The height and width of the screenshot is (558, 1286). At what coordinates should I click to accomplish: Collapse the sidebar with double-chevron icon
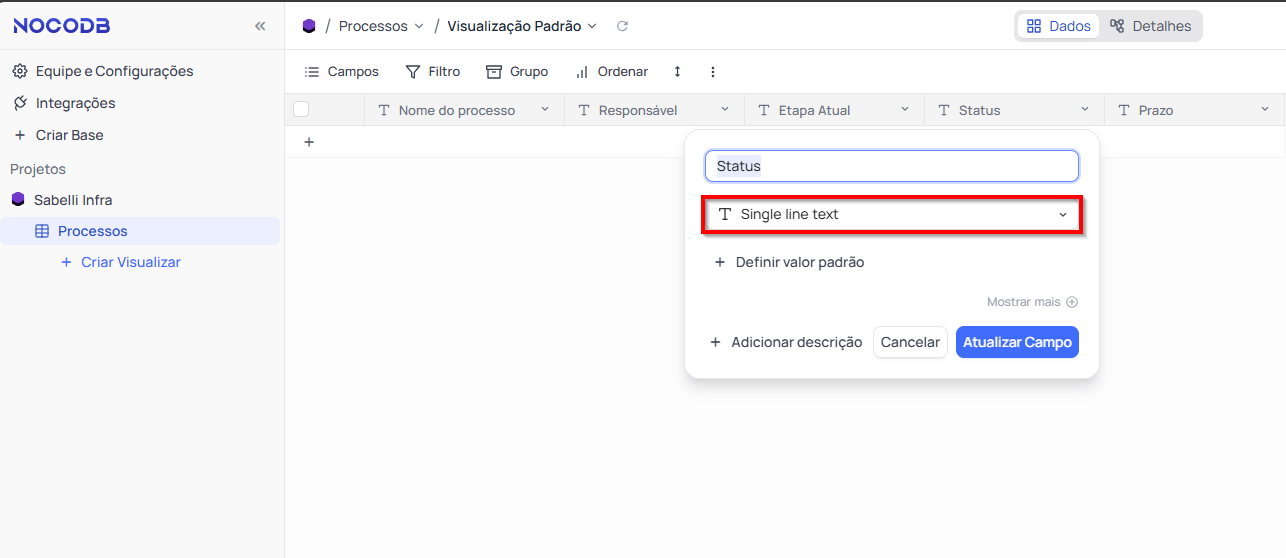pos(260,26)
